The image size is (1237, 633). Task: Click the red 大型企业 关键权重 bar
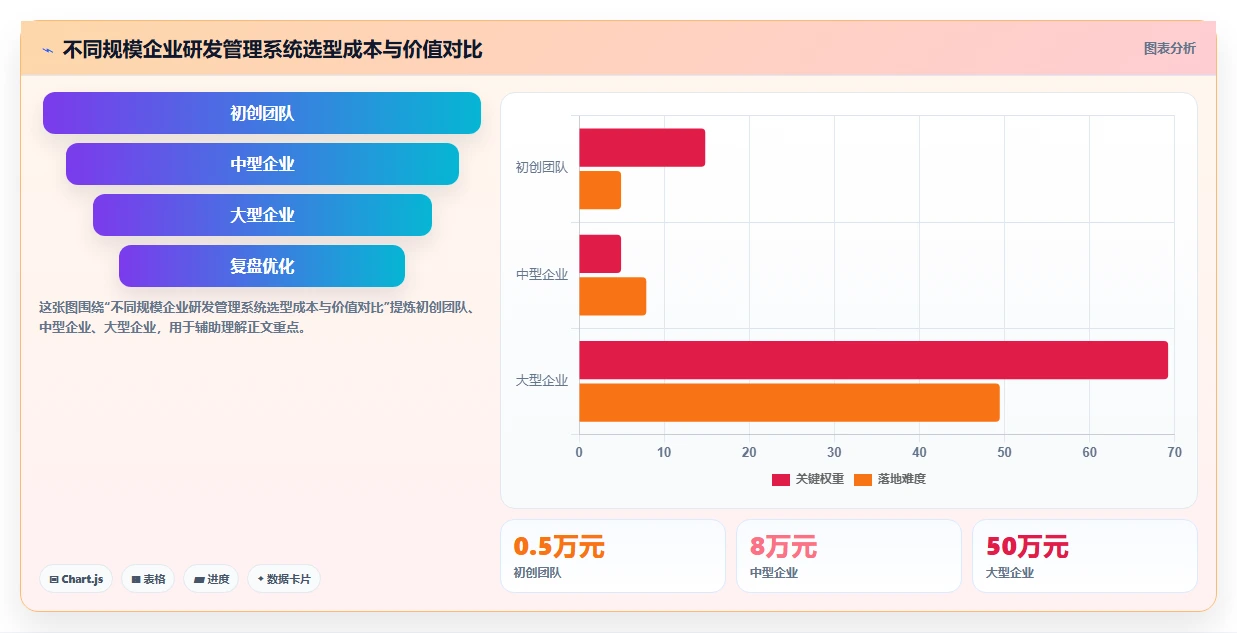point(873,360)
